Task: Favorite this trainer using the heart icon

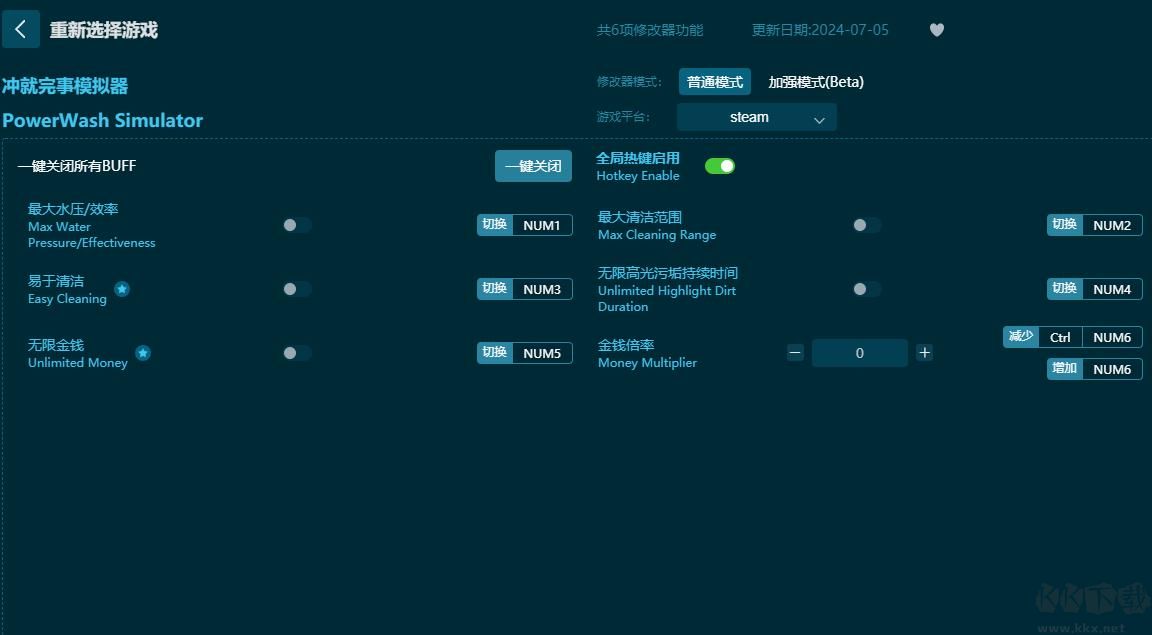Action: tap(937, 30)
